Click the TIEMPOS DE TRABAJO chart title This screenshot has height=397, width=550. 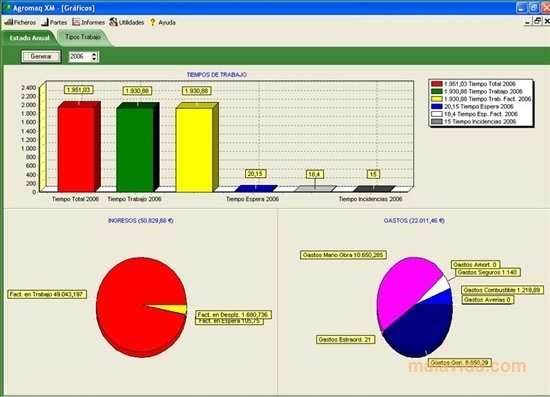point(216,75)
